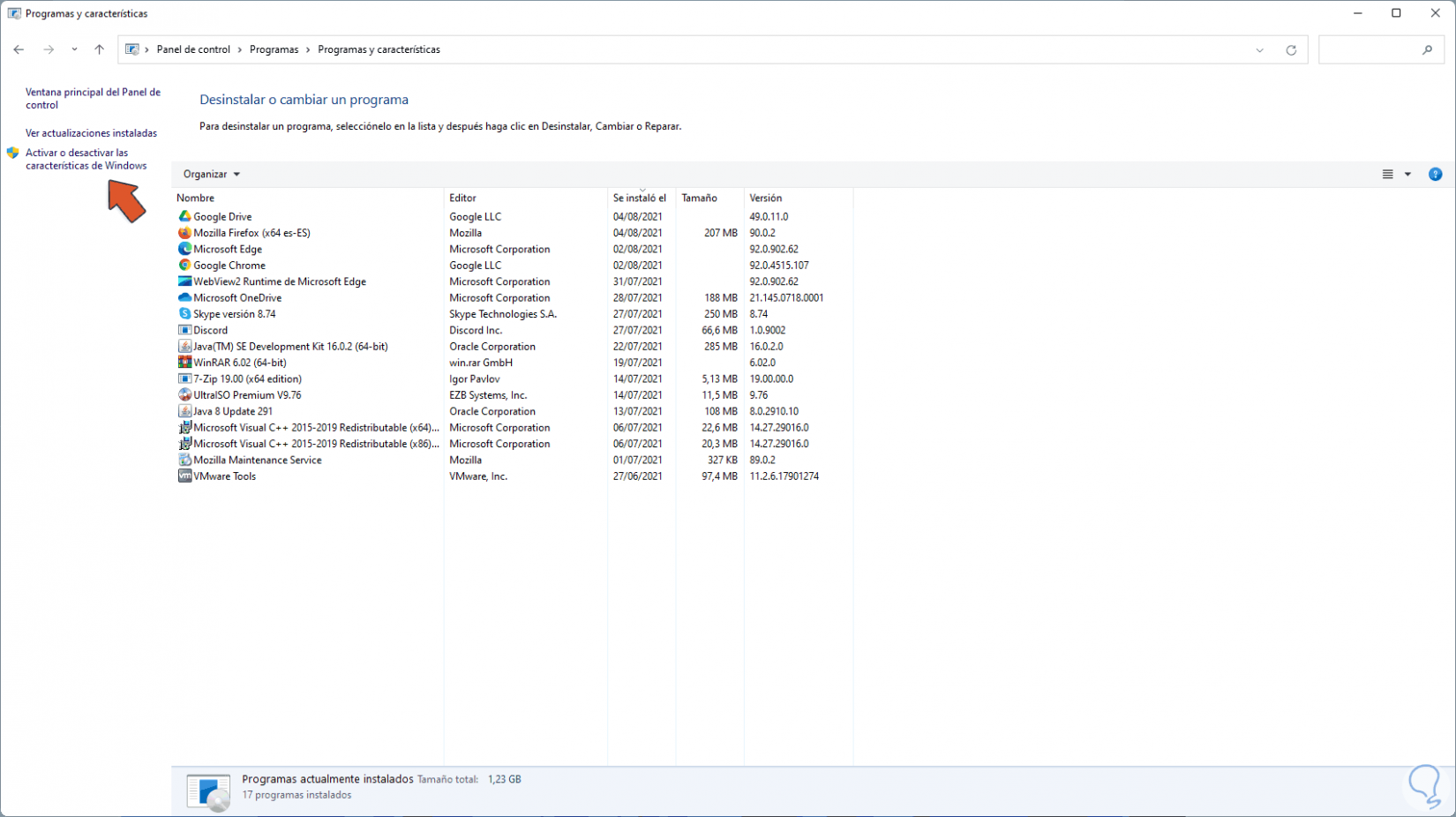Open the help question mark button

click(1436, 174)
